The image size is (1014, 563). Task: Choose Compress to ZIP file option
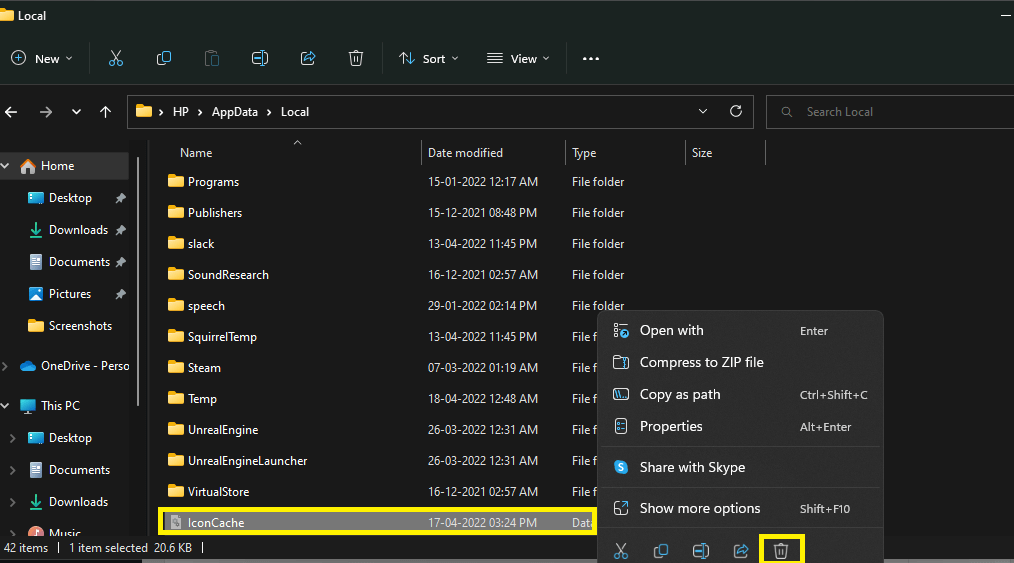[x=701, y=362]
